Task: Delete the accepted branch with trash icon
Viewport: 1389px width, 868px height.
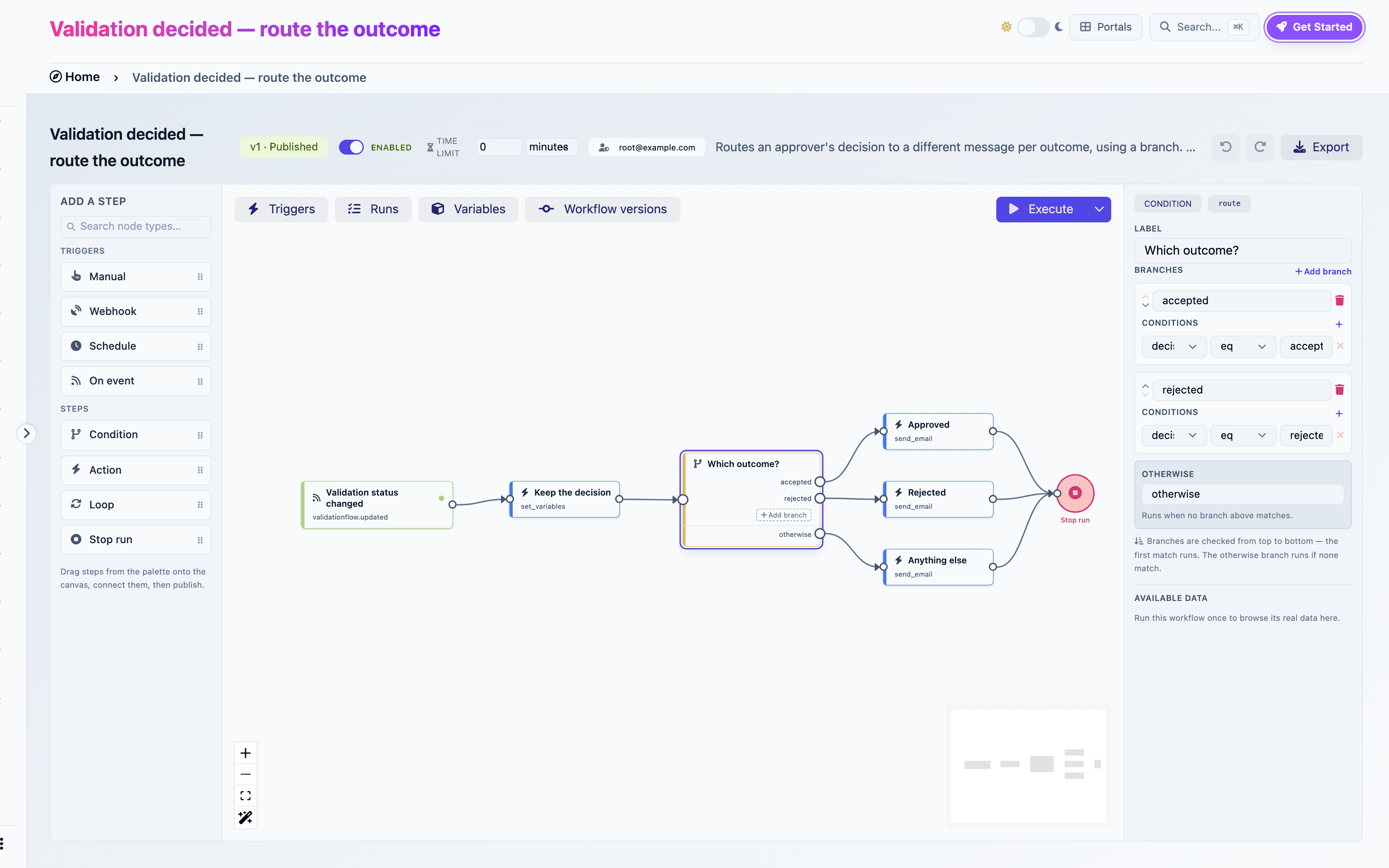Action: click(1340, 300)
